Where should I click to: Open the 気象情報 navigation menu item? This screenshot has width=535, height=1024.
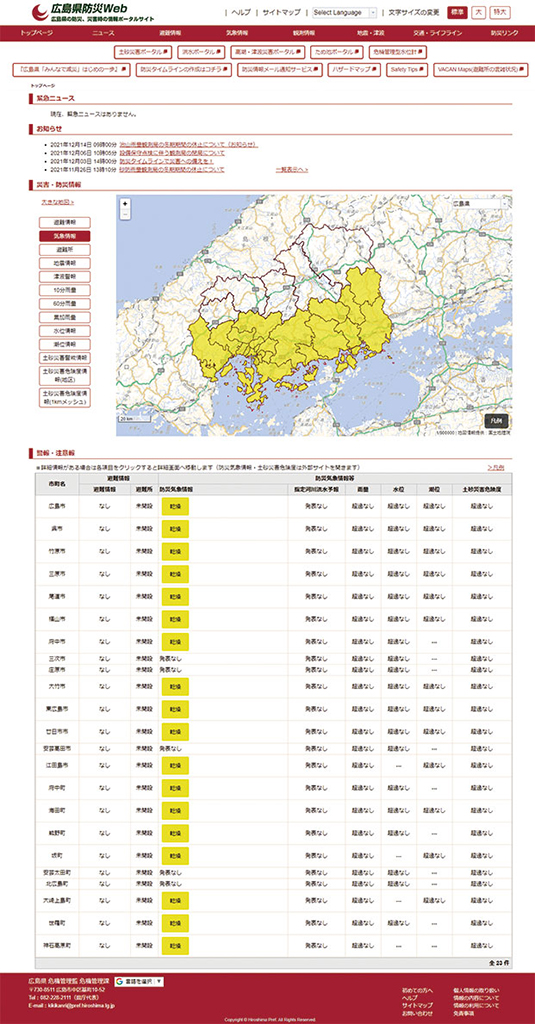[x=236, y=33]
